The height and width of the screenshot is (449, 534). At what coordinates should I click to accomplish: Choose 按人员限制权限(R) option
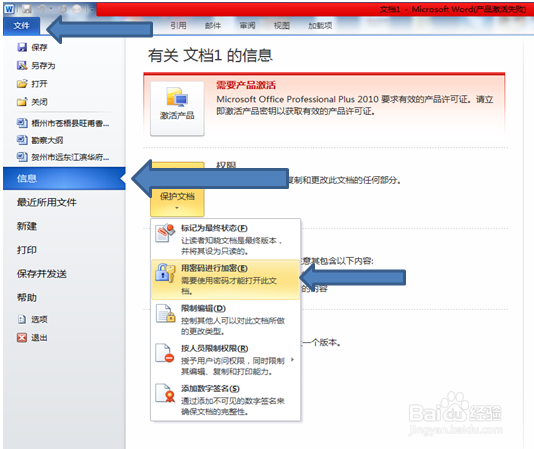coord(225,360)
